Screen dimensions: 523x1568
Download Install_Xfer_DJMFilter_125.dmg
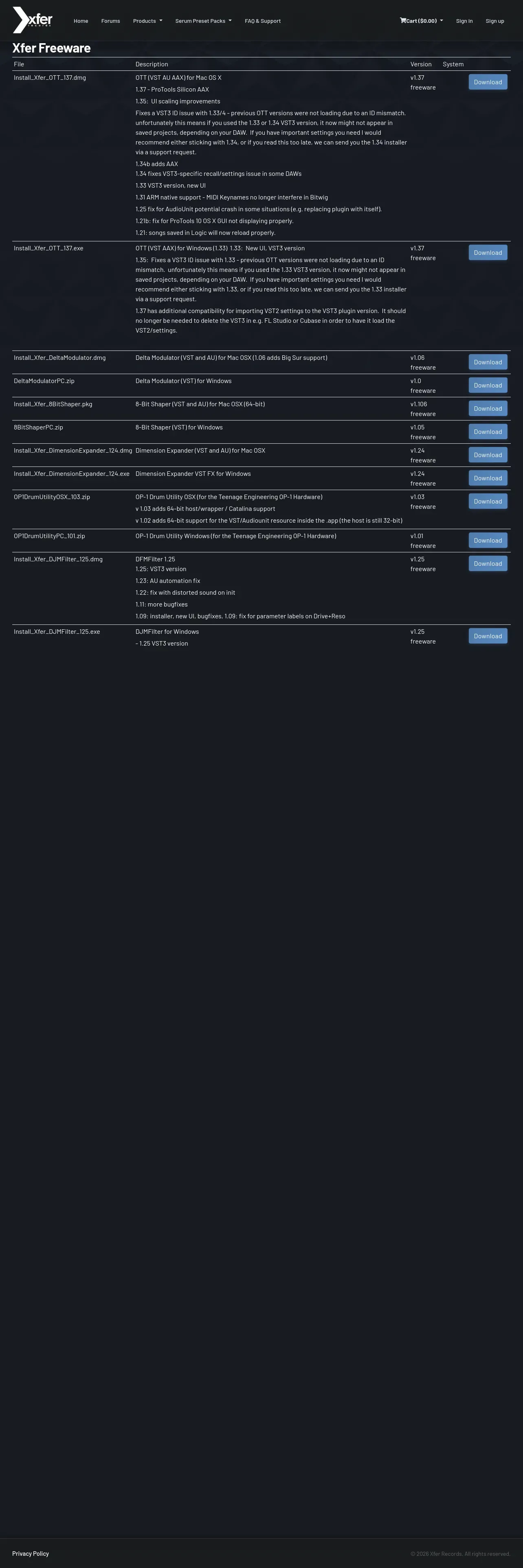pyautogui.click(x=488, y=563)
